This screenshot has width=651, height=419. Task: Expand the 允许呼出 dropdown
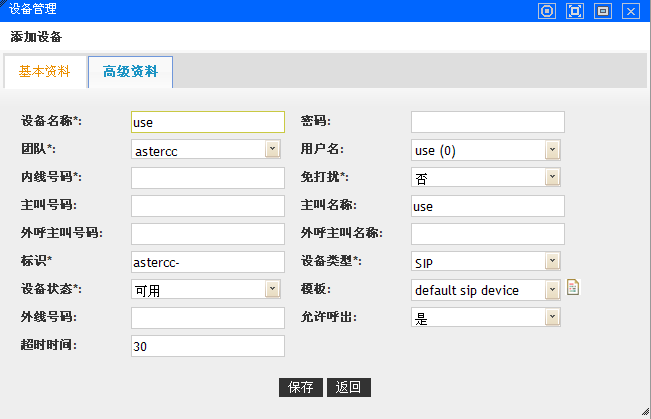click(x=487, y=317)
